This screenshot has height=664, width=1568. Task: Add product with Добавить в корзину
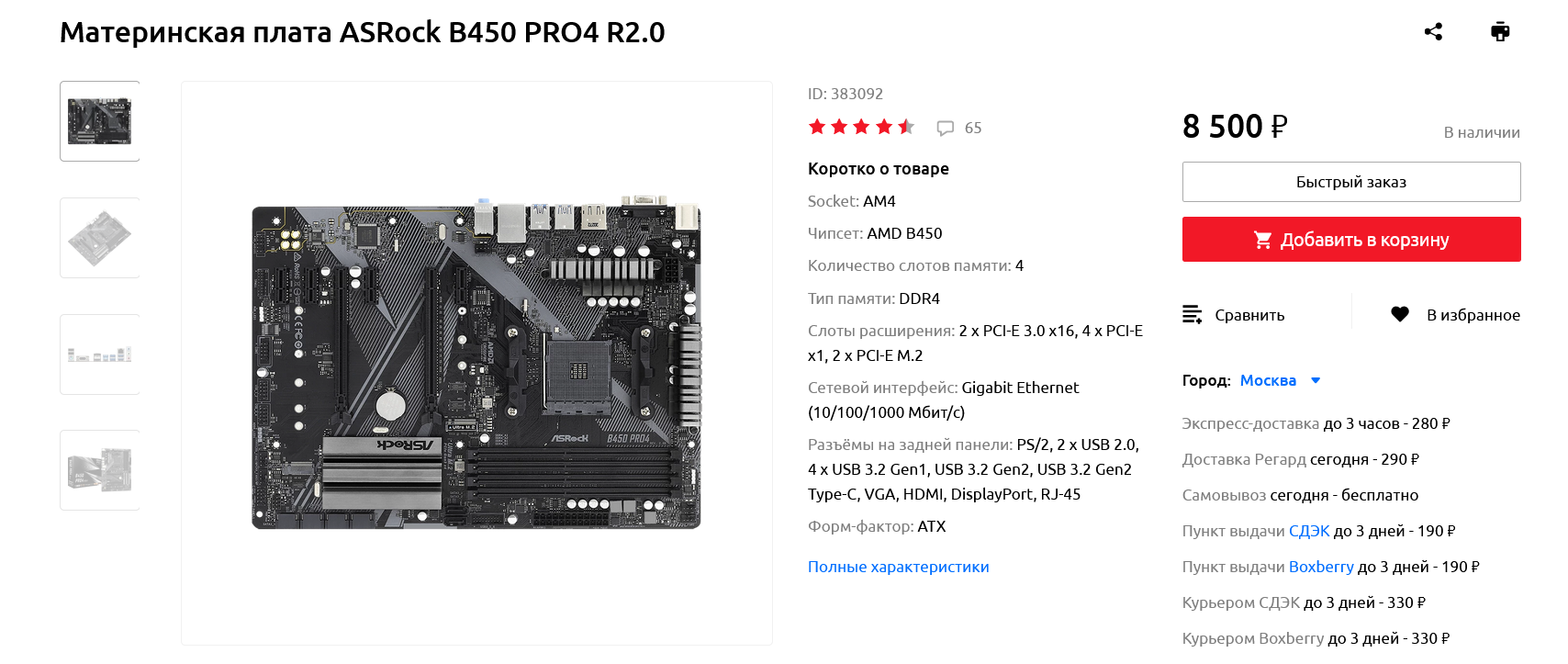1351,240
